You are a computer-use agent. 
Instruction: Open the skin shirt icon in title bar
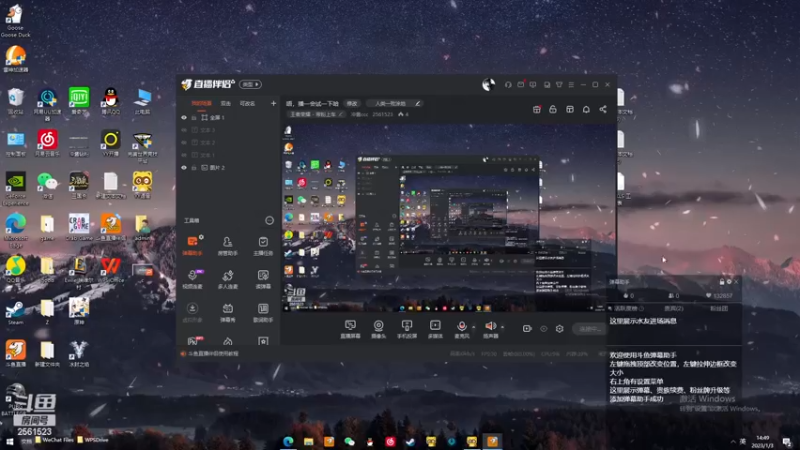(x=559, y=85)
